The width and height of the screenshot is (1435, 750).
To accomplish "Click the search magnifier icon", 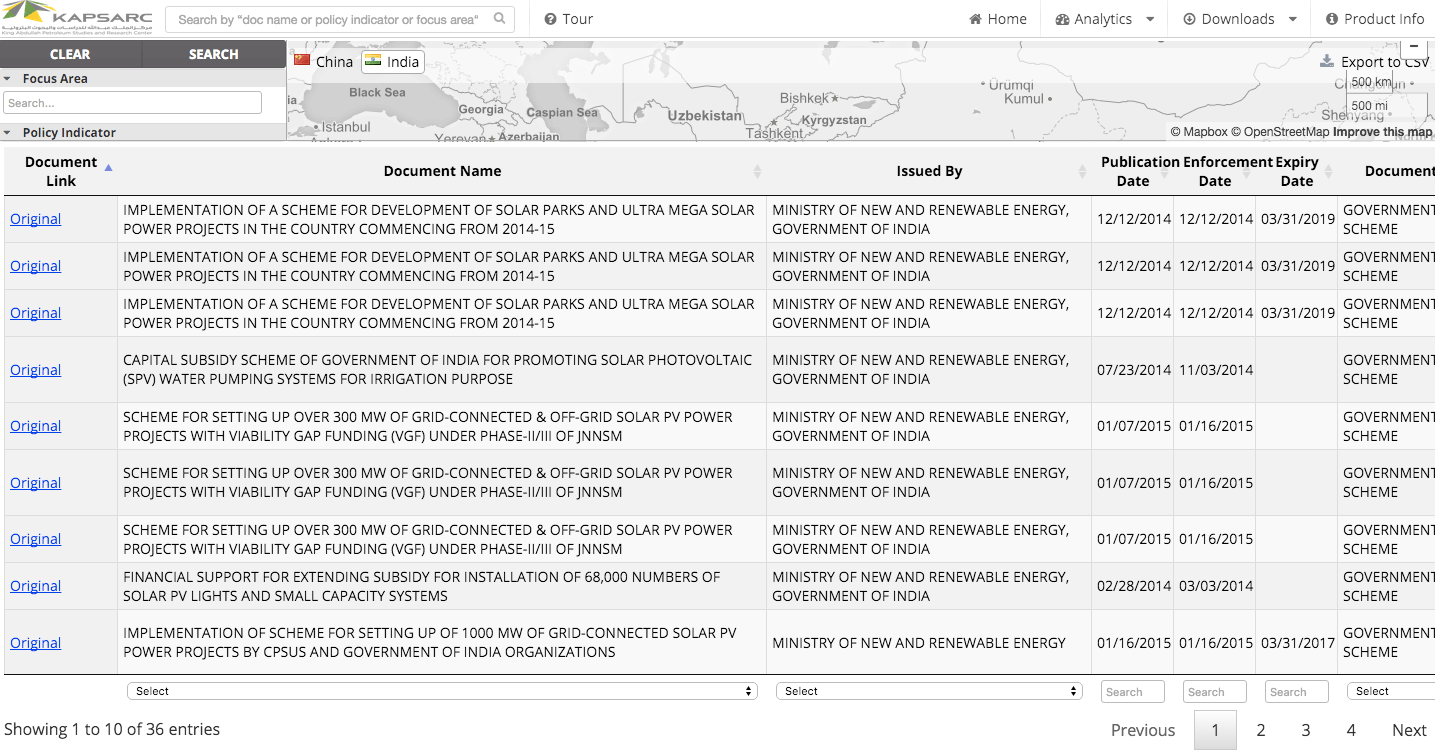I will coord(500,19).
